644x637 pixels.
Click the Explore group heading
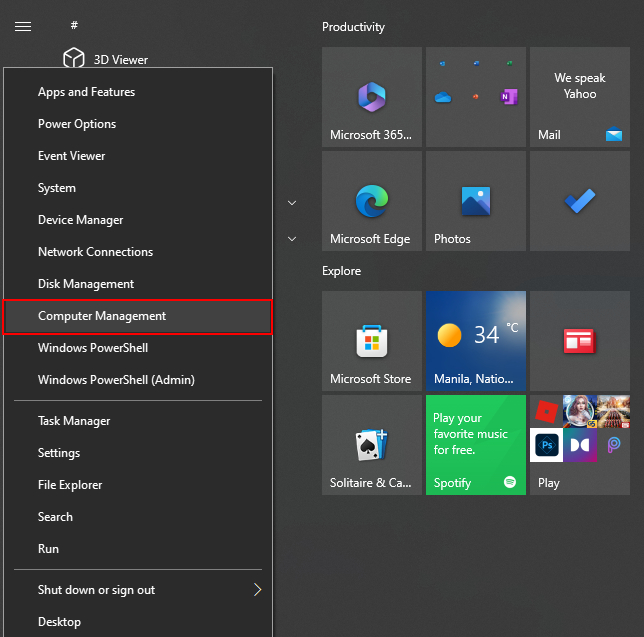[x=341, y=271]
